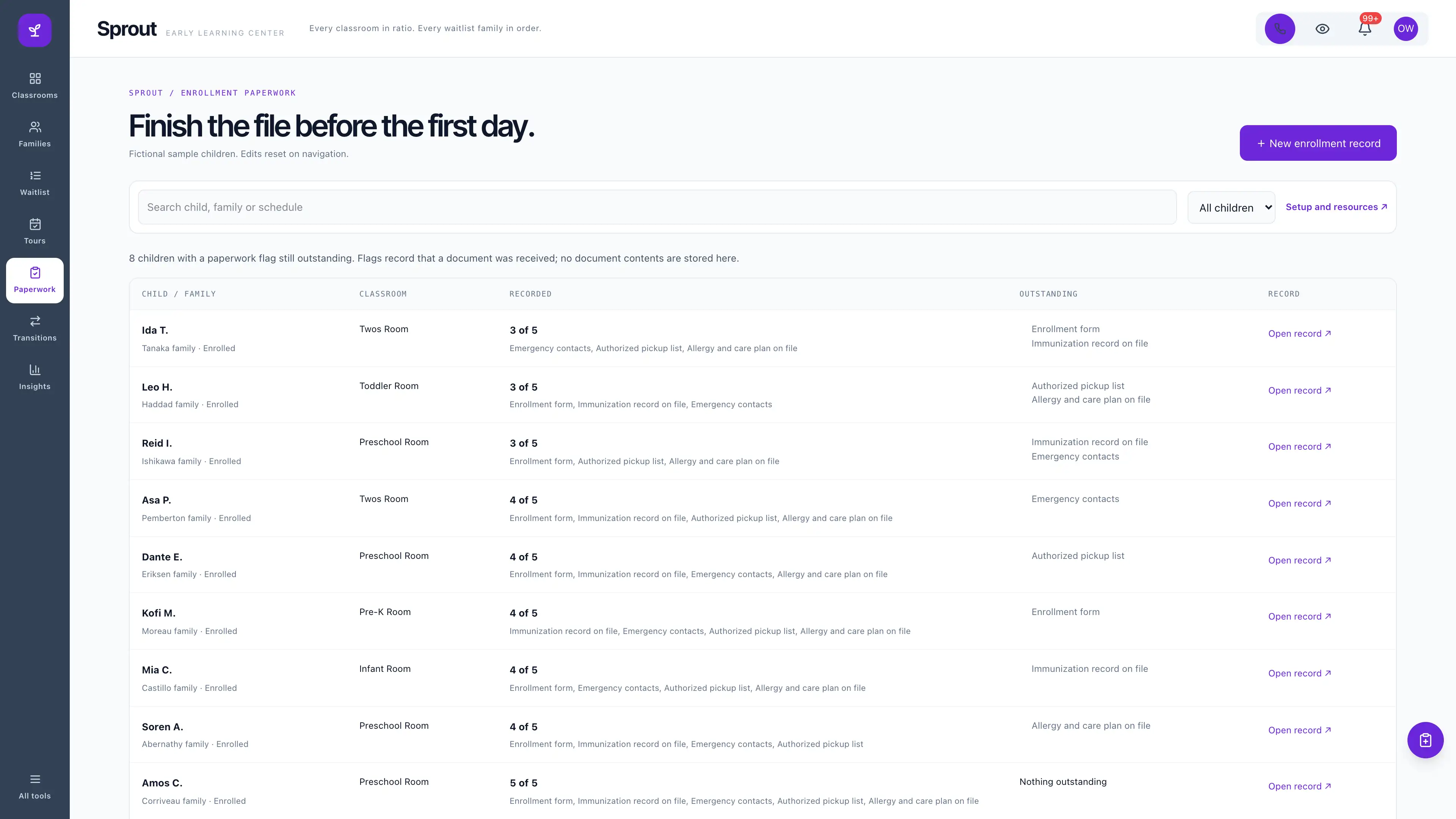
Task: Open the OW user avatar menu
Action: 1406,29
